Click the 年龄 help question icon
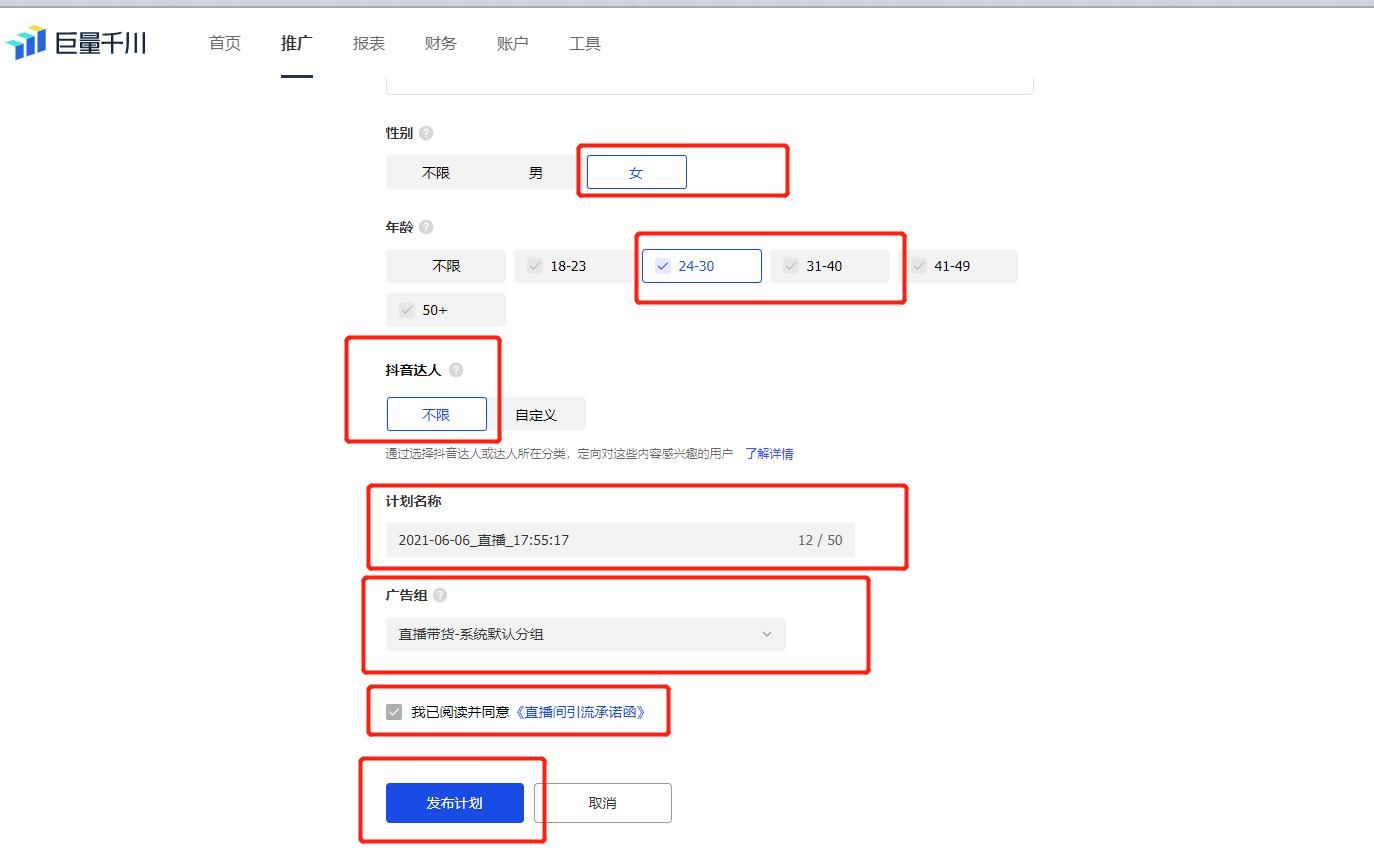Image resolution: width=1374 pixels, height=850 pixels. (427, 227)
